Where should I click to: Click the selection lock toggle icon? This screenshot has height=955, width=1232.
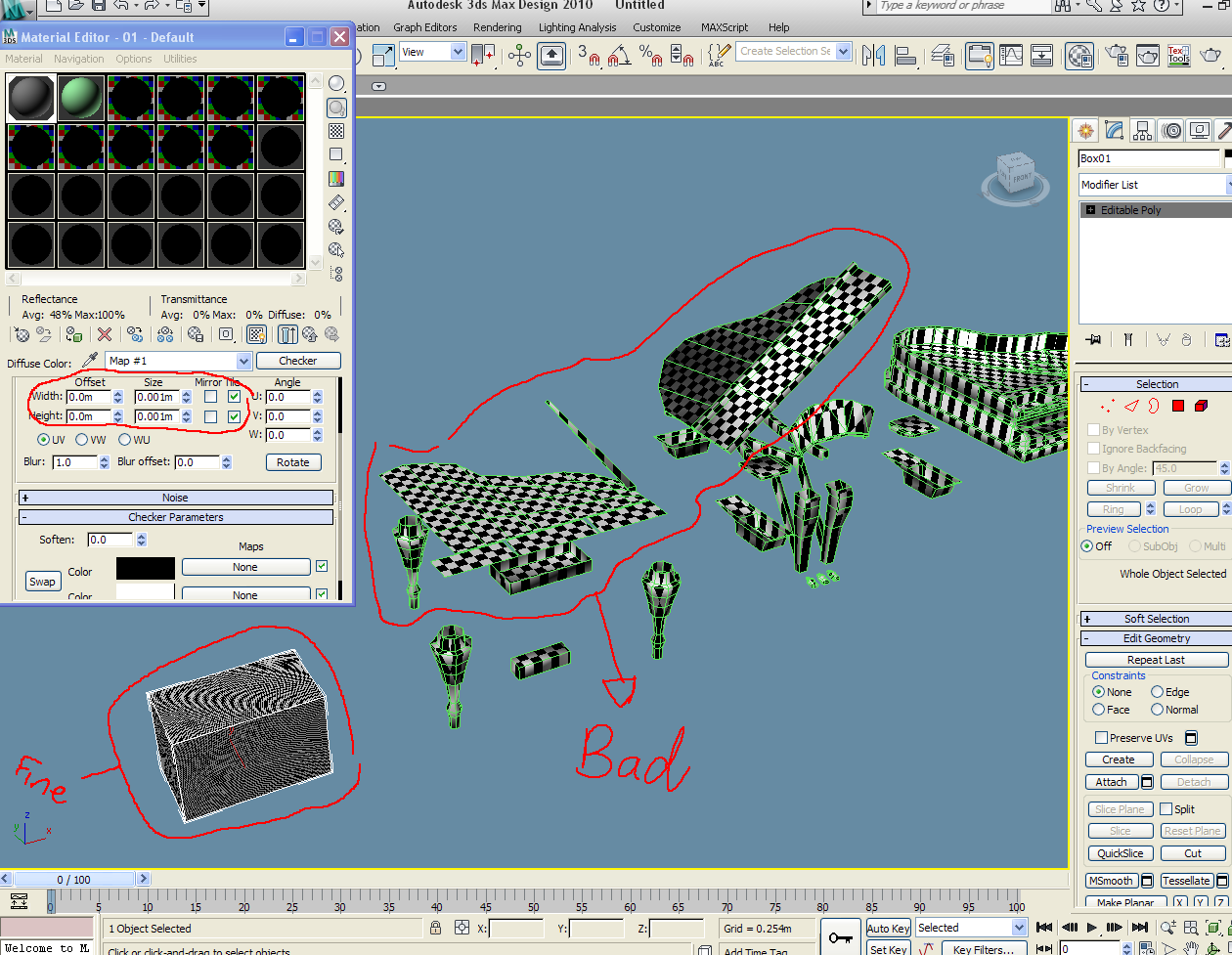point(435,928)
